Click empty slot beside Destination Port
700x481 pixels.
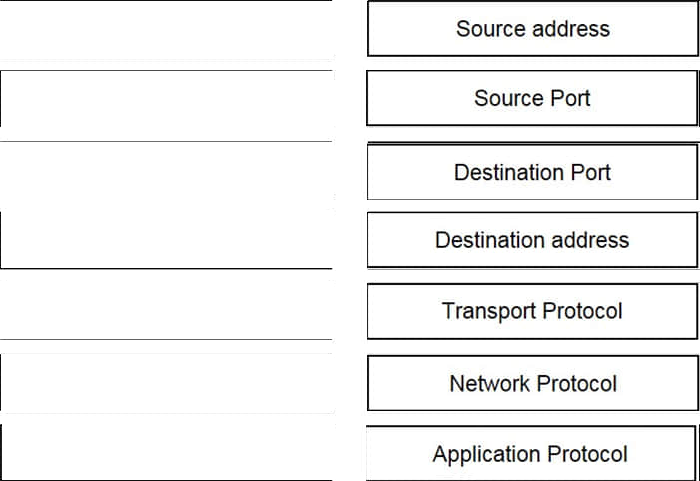[166, 170]
